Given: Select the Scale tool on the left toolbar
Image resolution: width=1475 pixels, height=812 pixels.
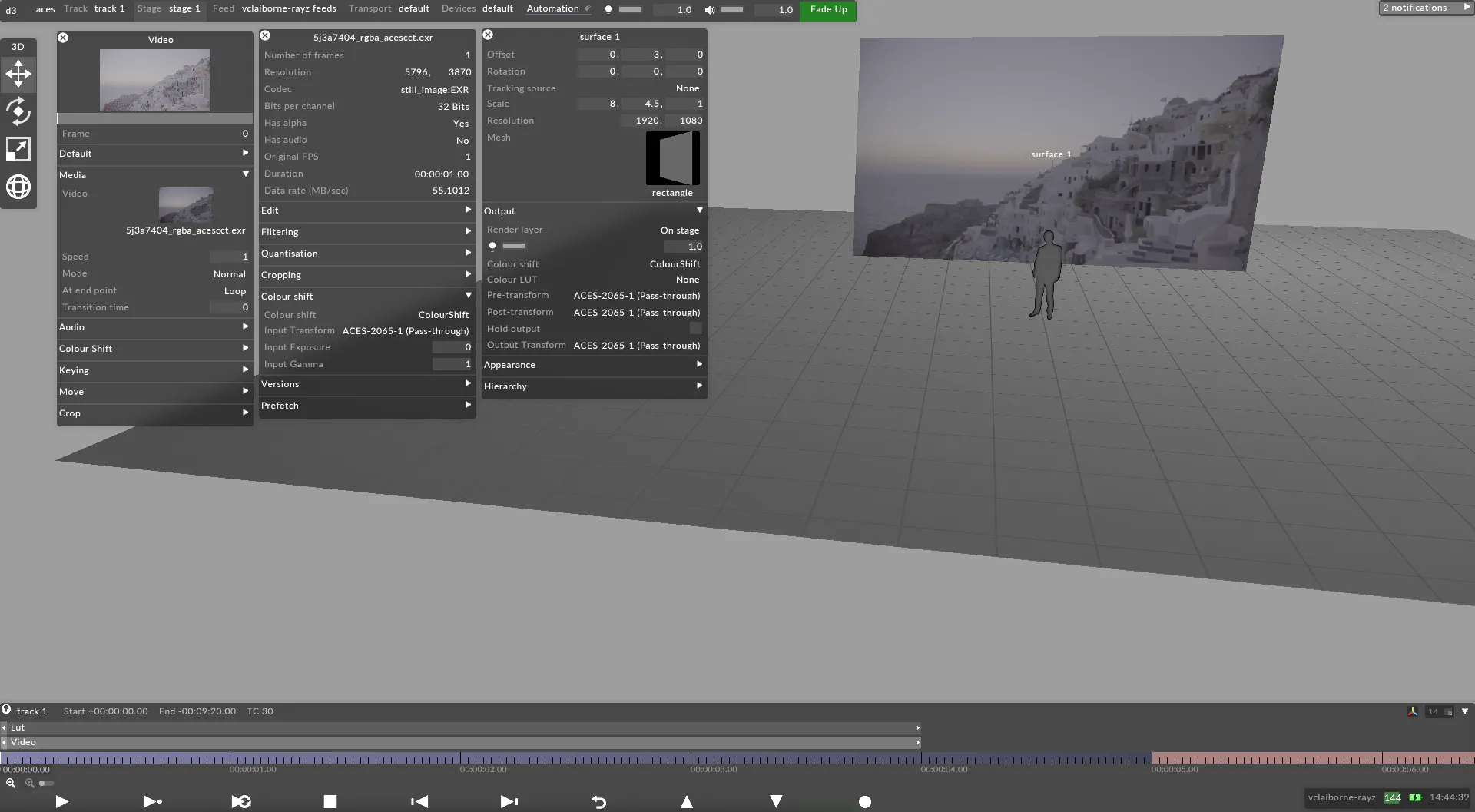Looking at the screenshot, I should point(18,149).
